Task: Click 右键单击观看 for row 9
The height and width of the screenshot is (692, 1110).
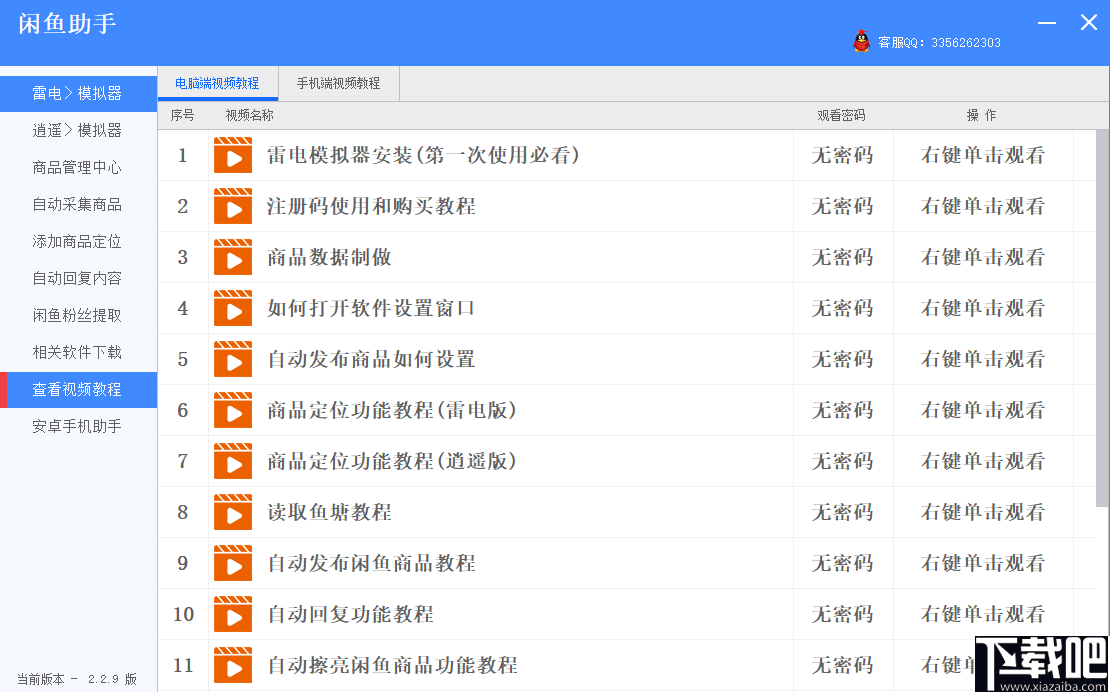Action: (983, 563)
